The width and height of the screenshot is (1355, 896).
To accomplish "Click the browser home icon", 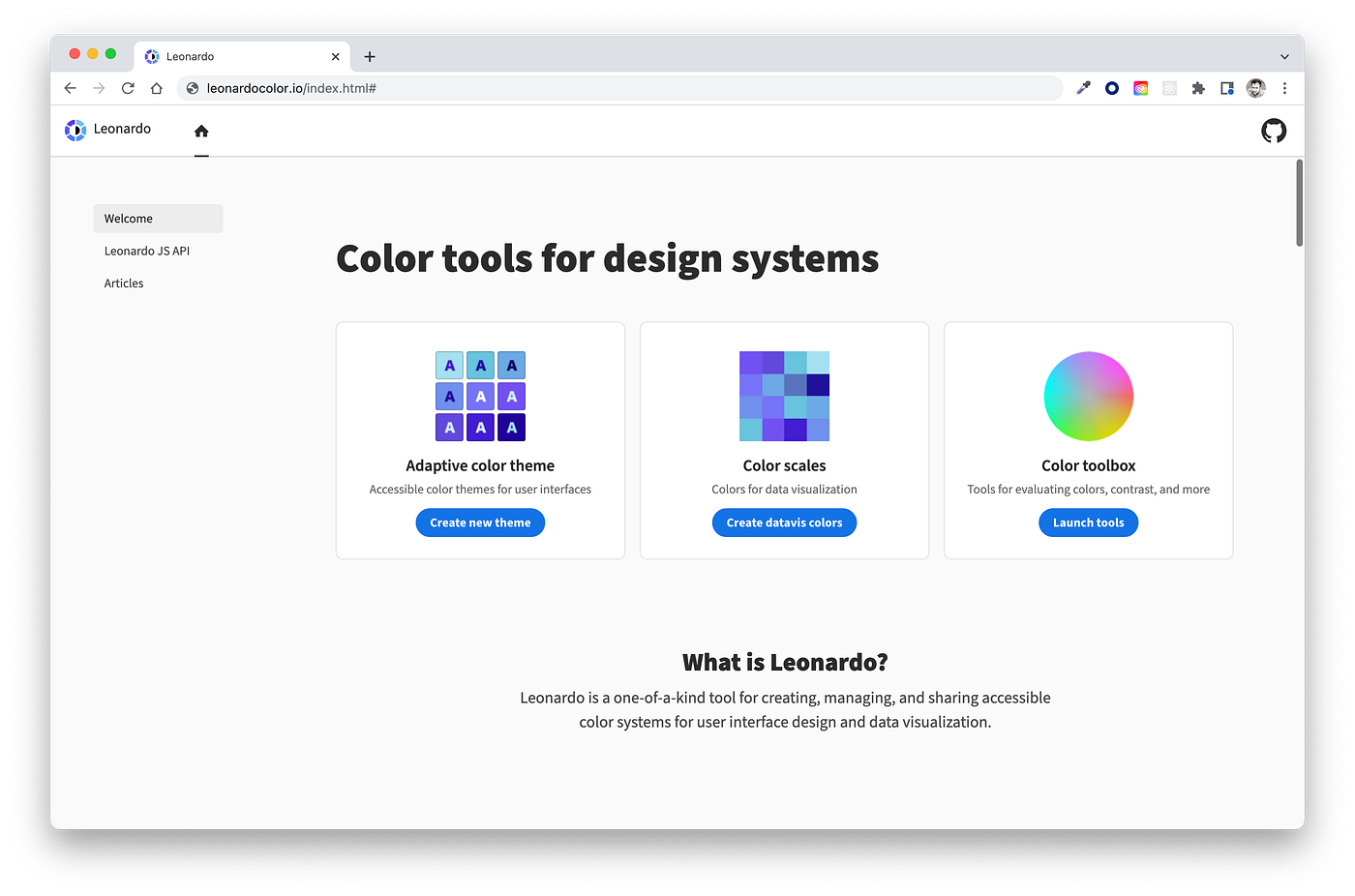I will point(157,88).
